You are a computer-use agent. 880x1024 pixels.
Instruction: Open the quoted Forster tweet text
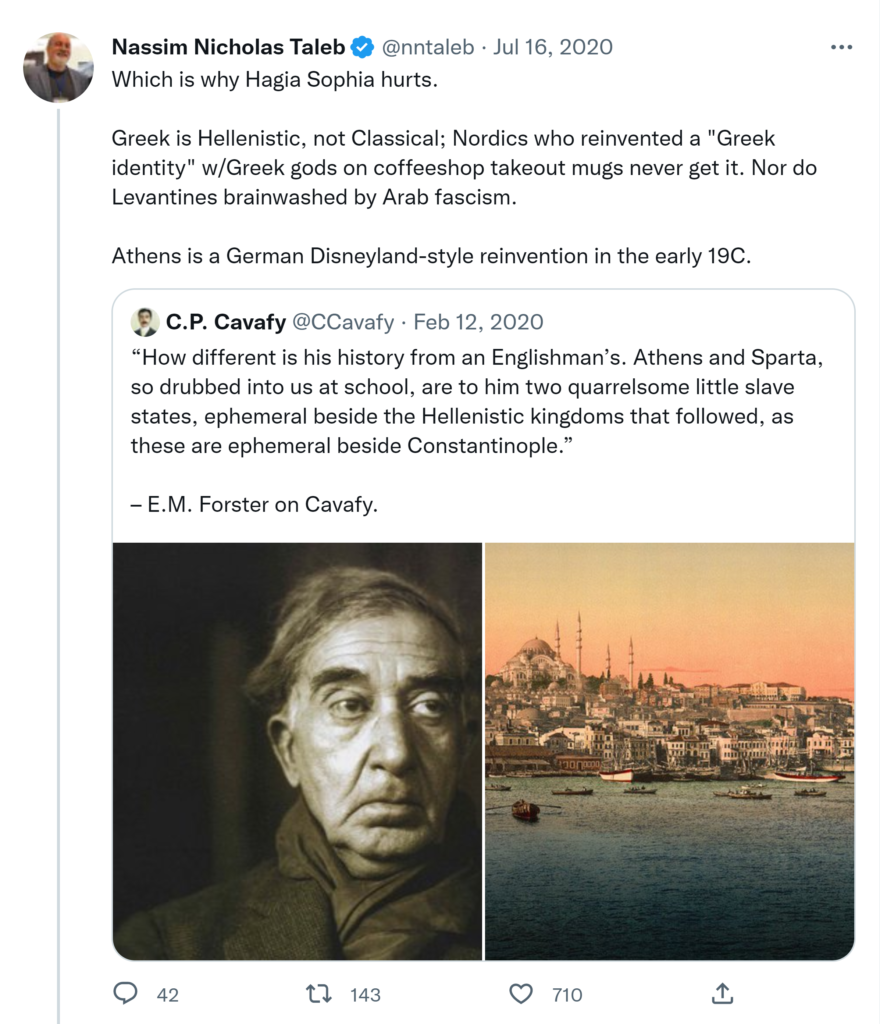pyautogui.click(x=480, y=401)
